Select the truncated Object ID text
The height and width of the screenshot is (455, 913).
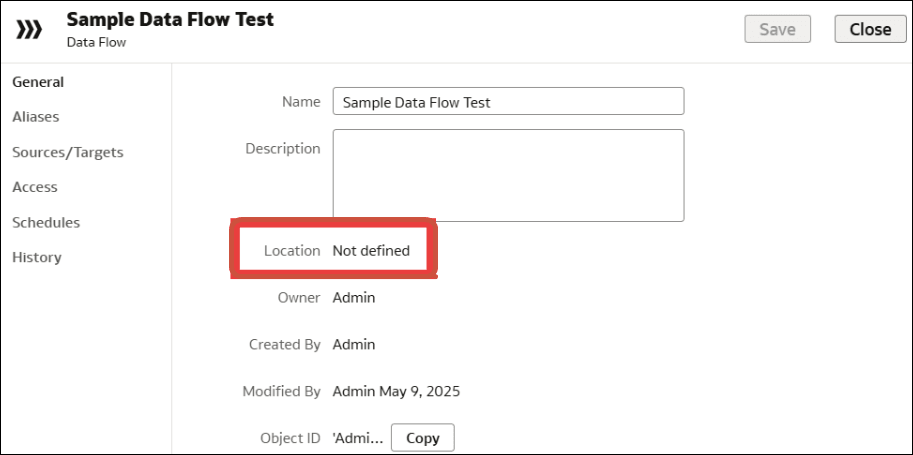click(x=357, y=438)
